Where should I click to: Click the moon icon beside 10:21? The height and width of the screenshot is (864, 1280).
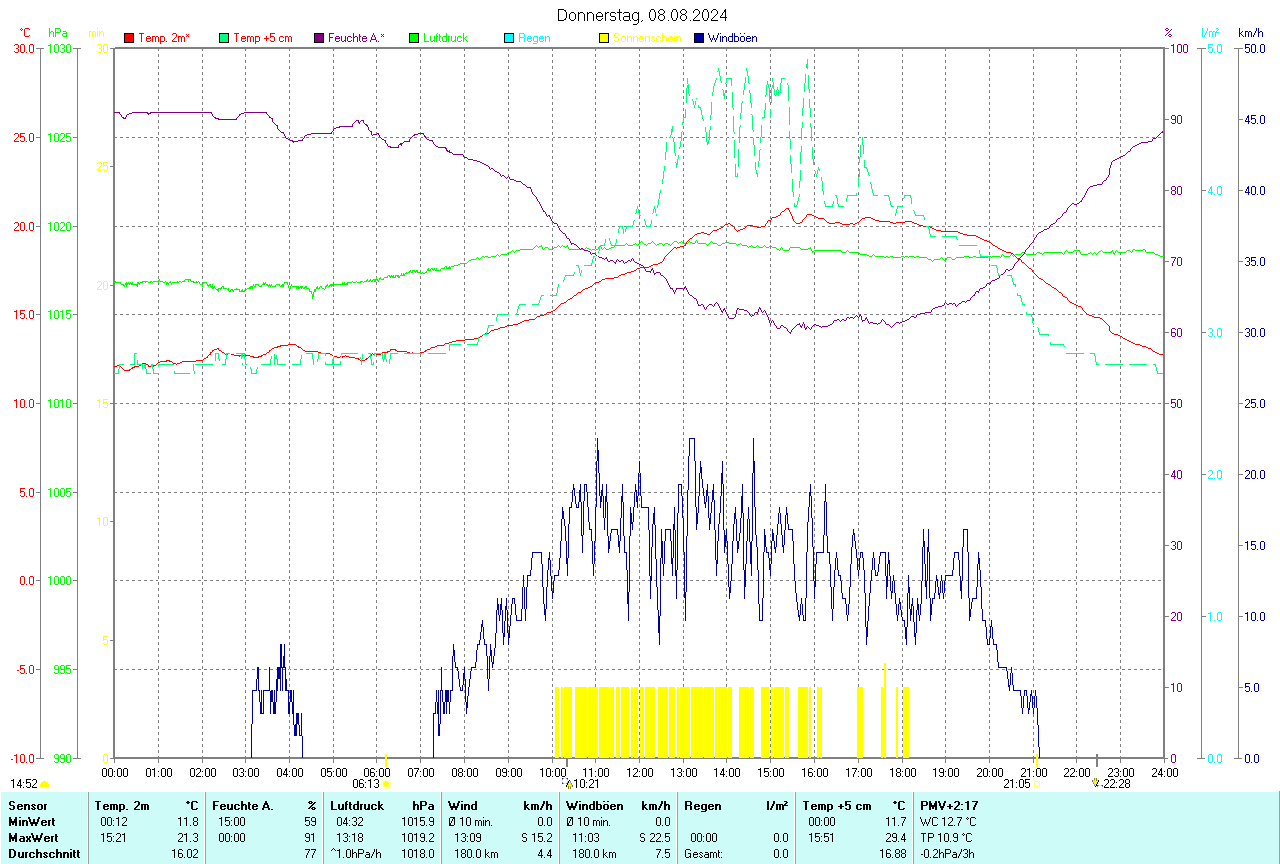pos(568,784)
